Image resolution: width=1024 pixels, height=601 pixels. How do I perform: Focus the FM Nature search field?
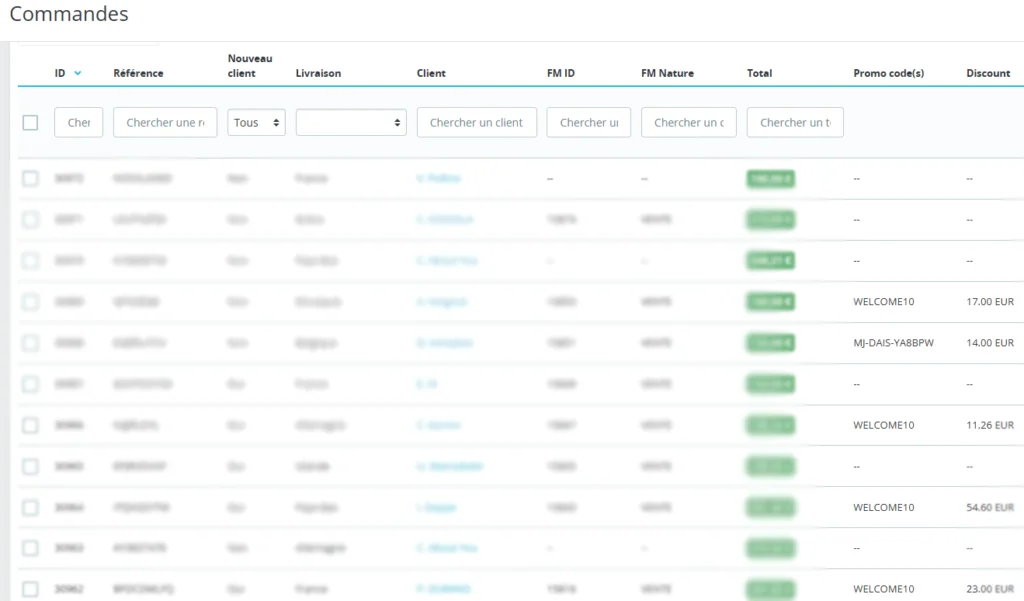pyautogui.click(x=689, y=122)
